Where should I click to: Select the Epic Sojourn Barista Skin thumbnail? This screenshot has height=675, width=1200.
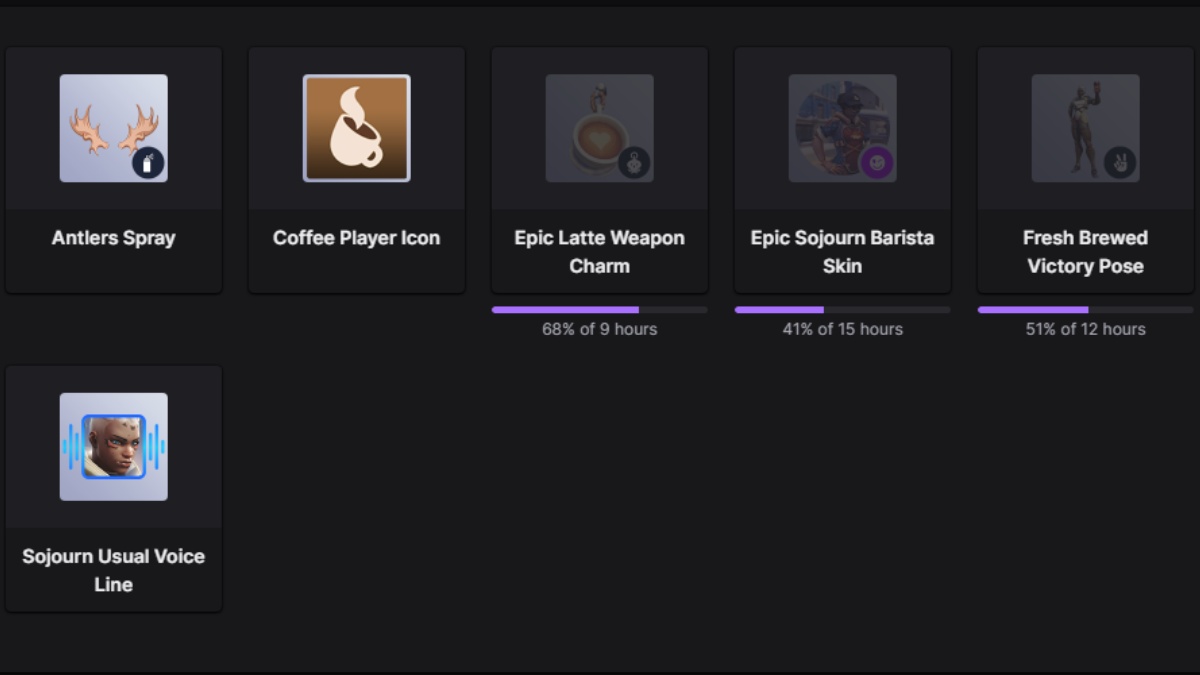click(842, 128)
